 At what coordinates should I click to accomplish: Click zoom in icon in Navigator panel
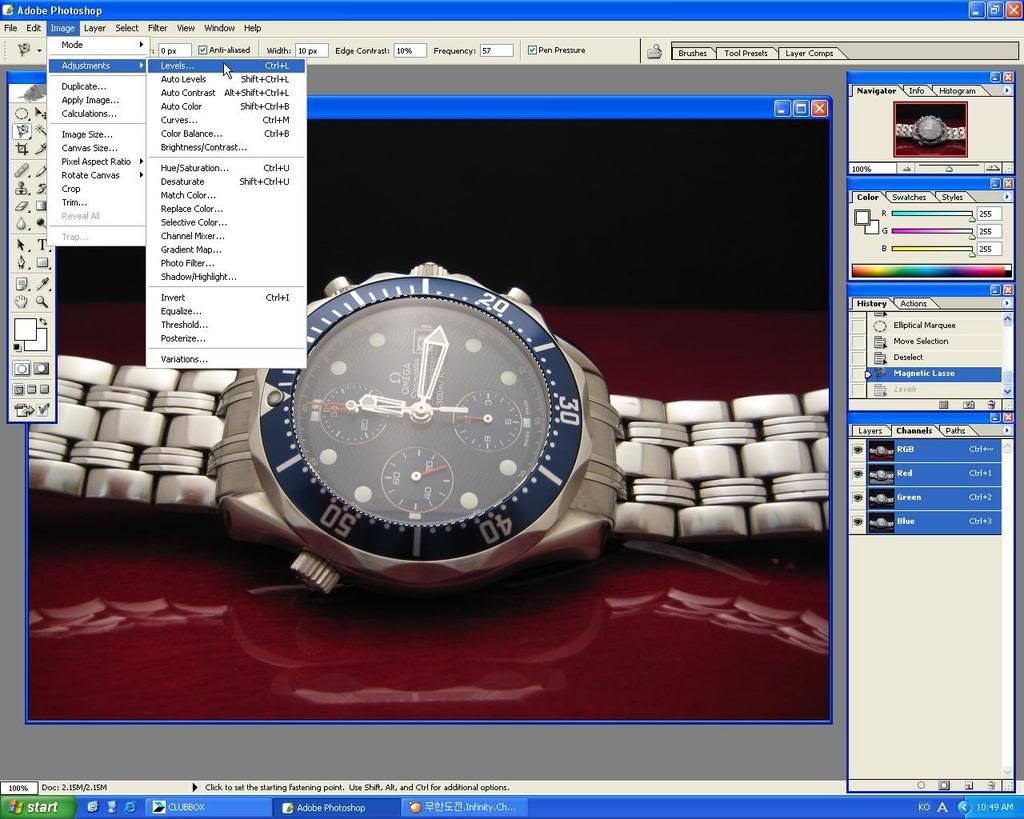(x=993, y=169)
